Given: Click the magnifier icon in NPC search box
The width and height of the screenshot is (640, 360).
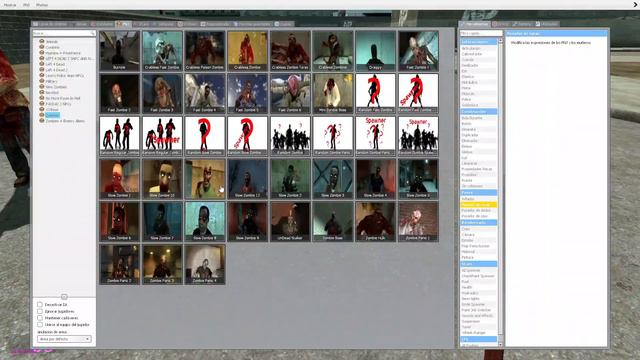Looking at the screenshot, I should (93, 33).
